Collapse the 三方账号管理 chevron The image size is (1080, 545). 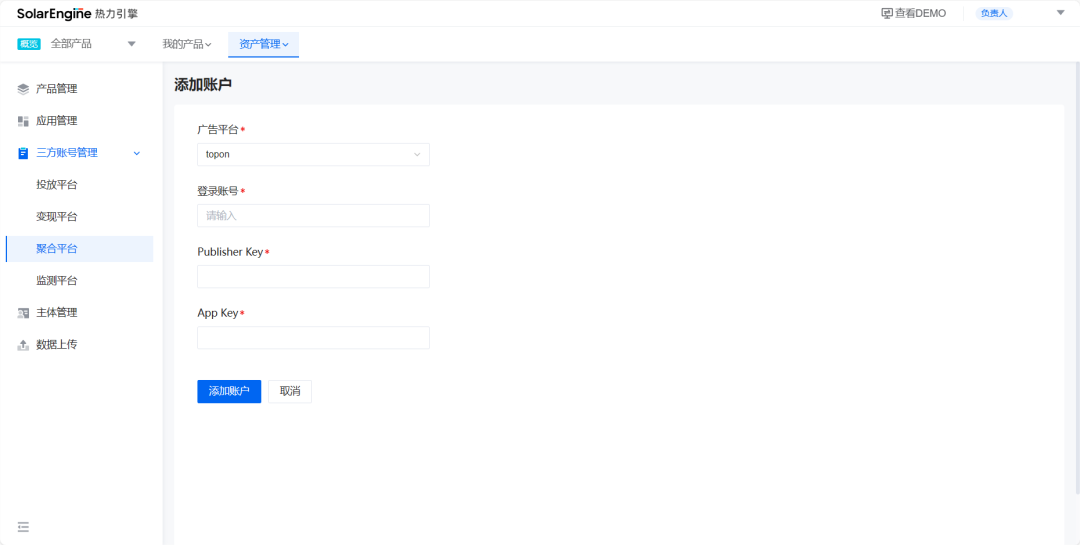(136, 153)
